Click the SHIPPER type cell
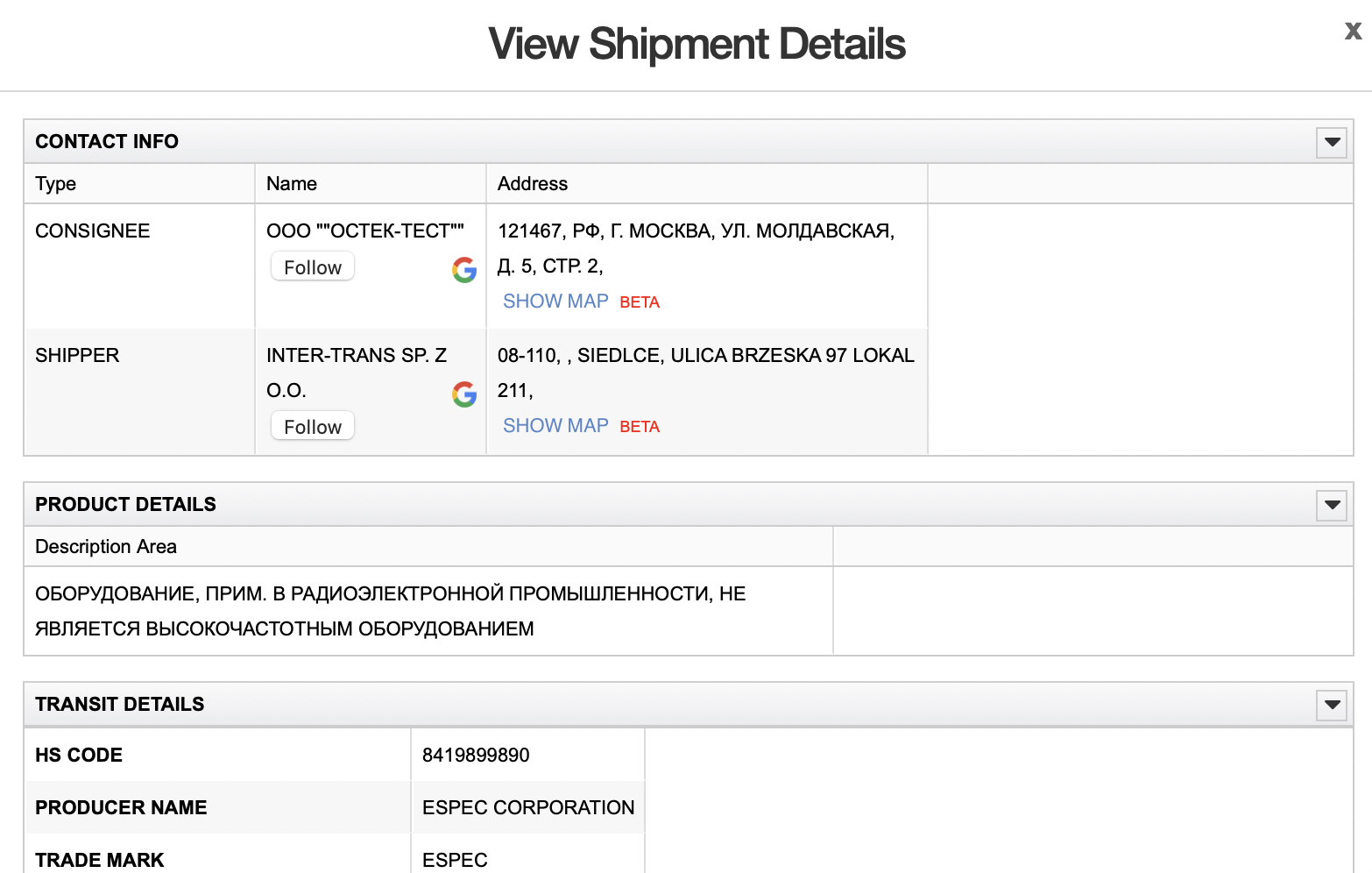The image size is (1372, 873). tap(77, 356)
